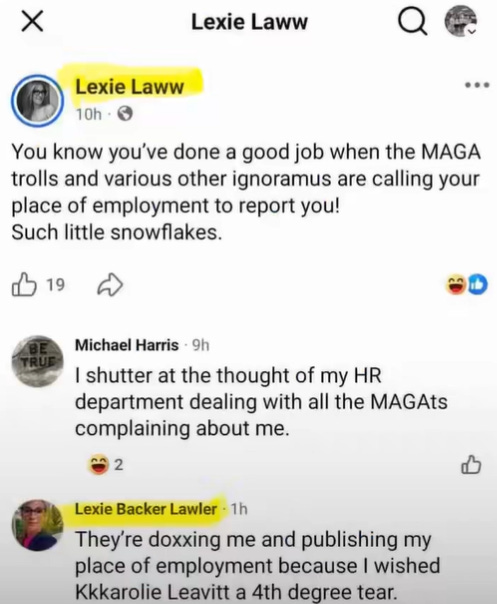The width and height of the screenshot is (497, 604).
Task: Like Michael Harris's comment
Action: 471,464
